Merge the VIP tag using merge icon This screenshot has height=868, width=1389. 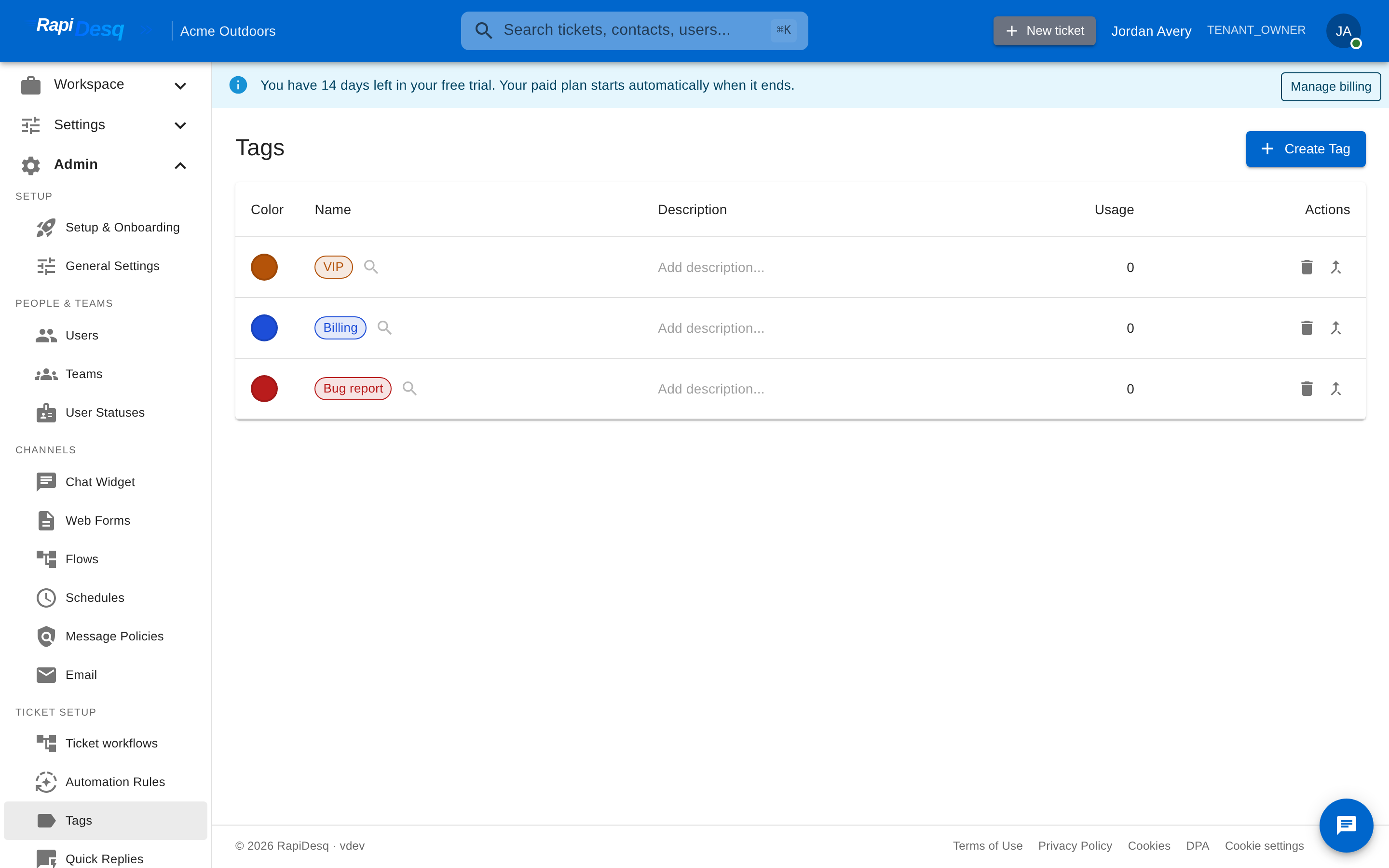click(x=1335, y=267)
